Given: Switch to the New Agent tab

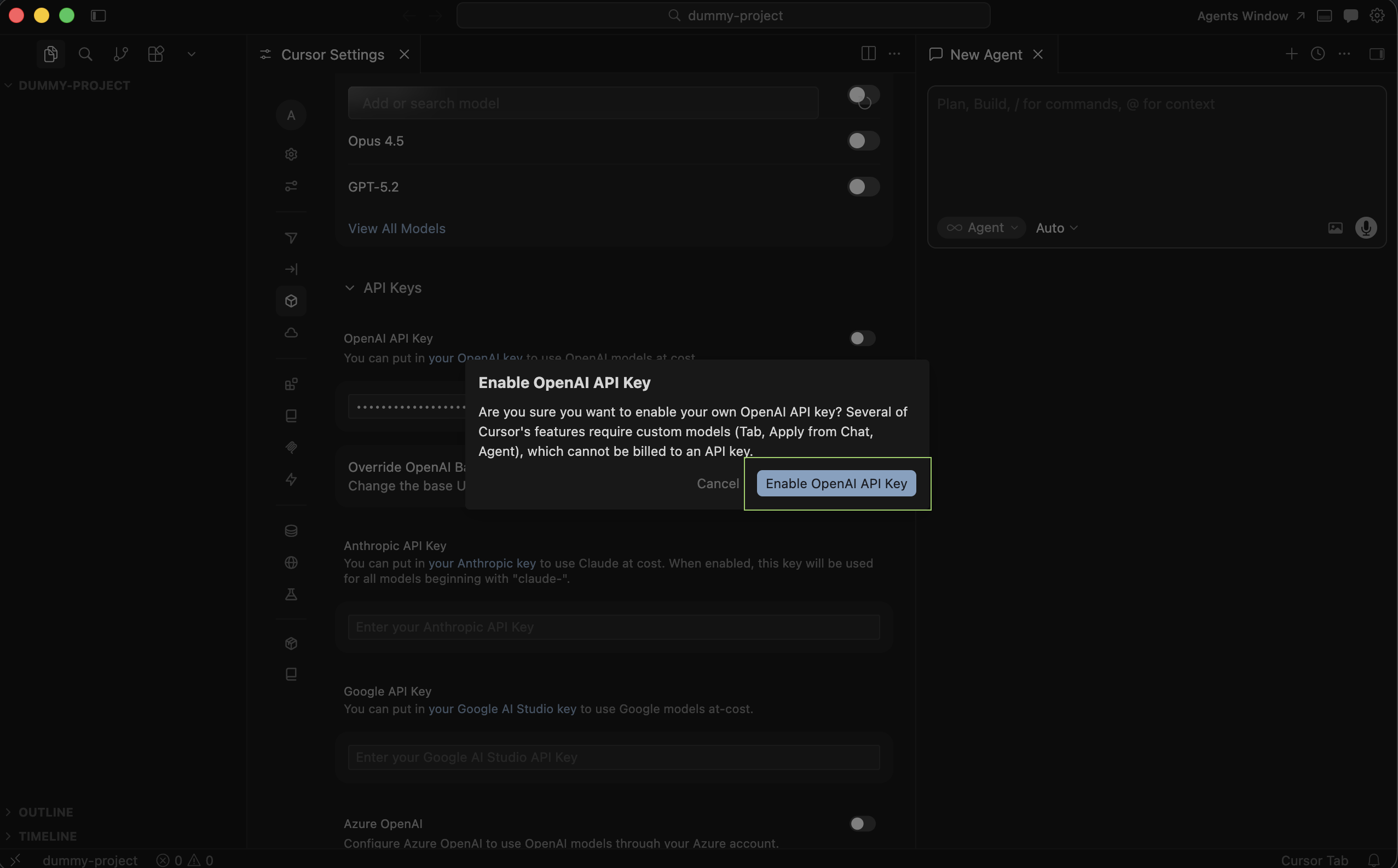Looking at the screenshot, I should (985, 55).
